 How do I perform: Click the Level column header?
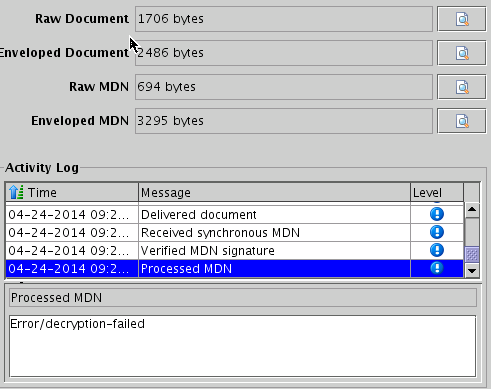tap(437, 192)
